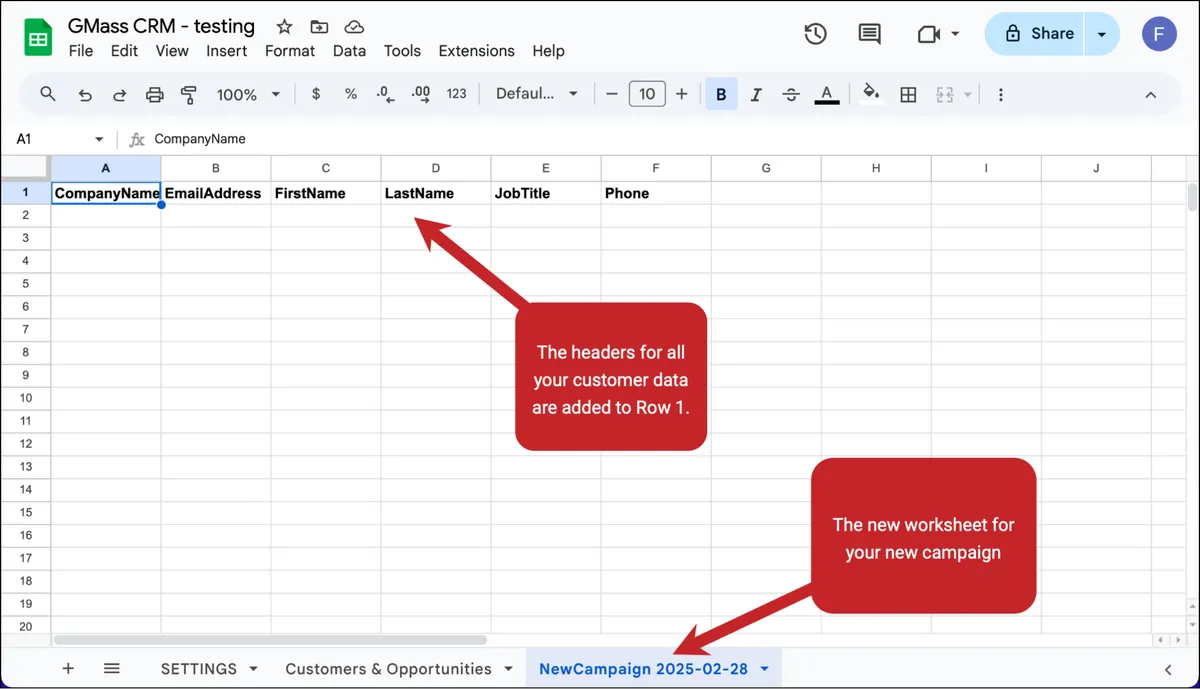The image size is (1200, 689).
Task: Select the JobTitle header cell
Action: point(546,193)
